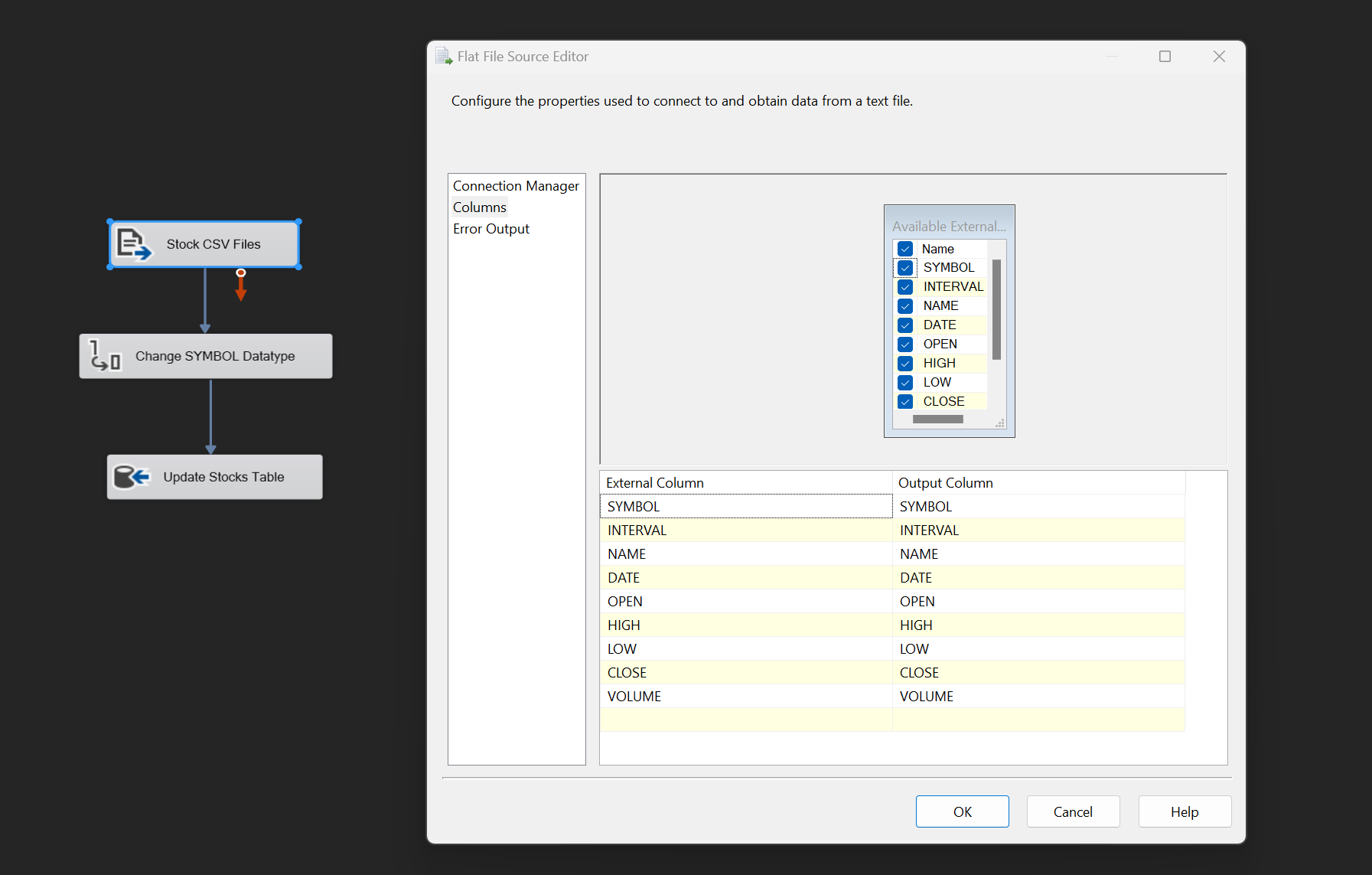Click the Cancel button

click(1073, 811)
